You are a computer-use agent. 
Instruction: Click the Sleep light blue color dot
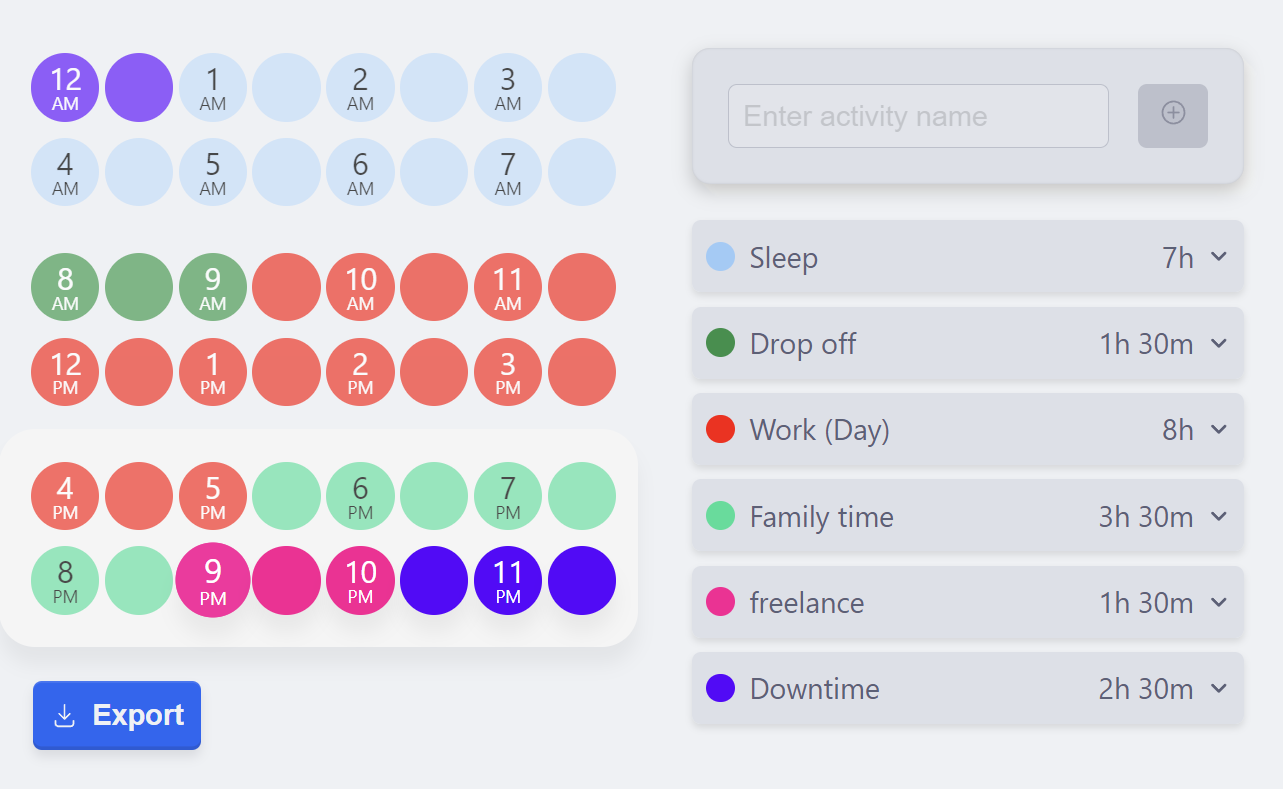(720, 257)
